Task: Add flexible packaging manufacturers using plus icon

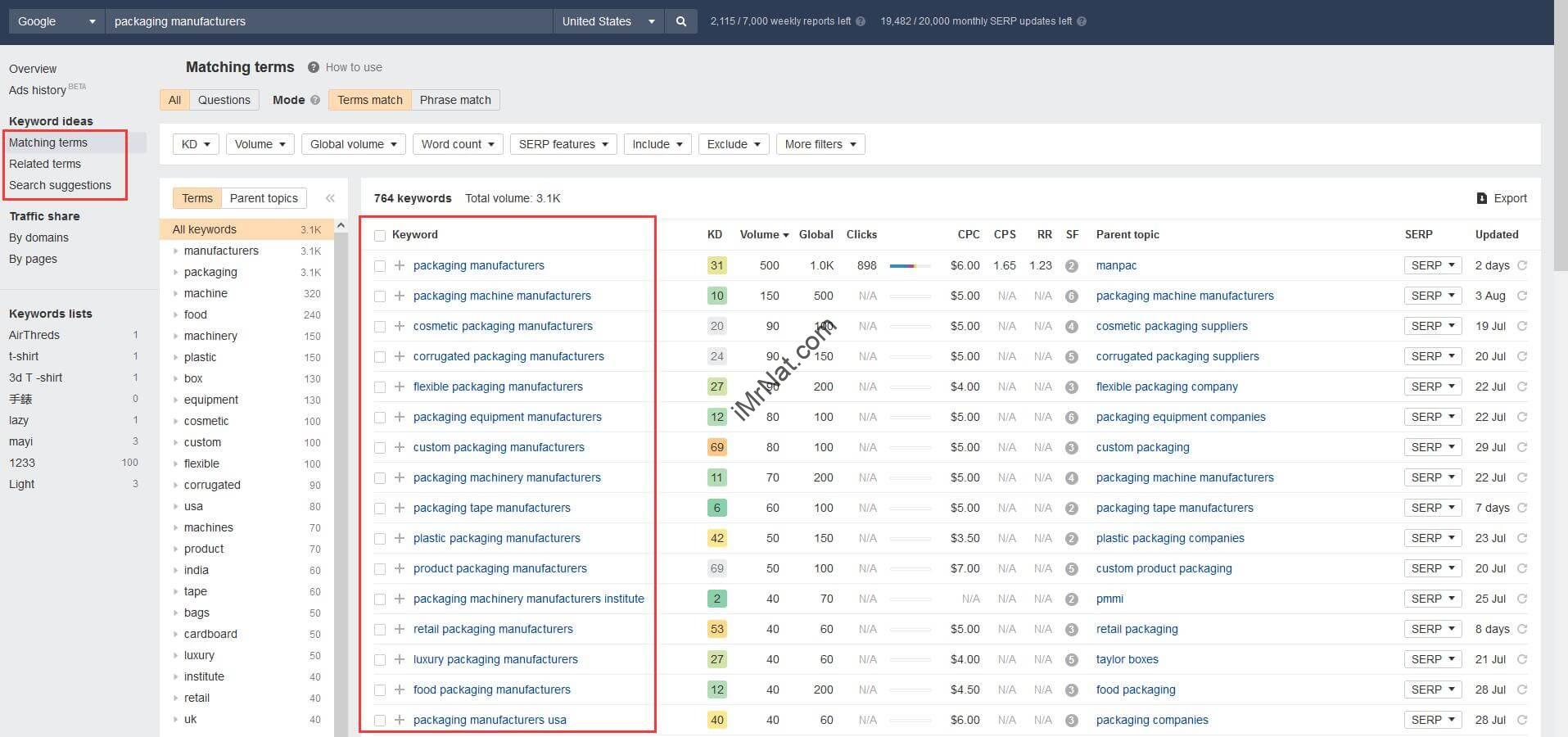Action: tap(400, 387)
